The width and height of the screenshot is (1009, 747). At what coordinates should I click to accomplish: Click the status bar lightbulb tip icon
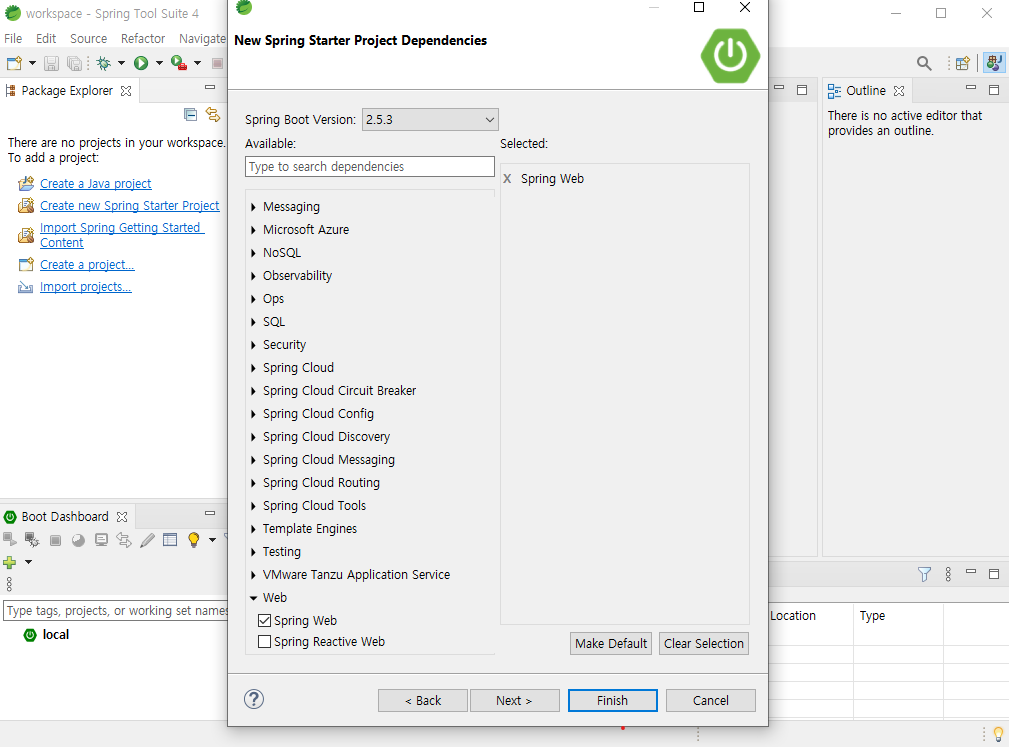coord(998,733)
